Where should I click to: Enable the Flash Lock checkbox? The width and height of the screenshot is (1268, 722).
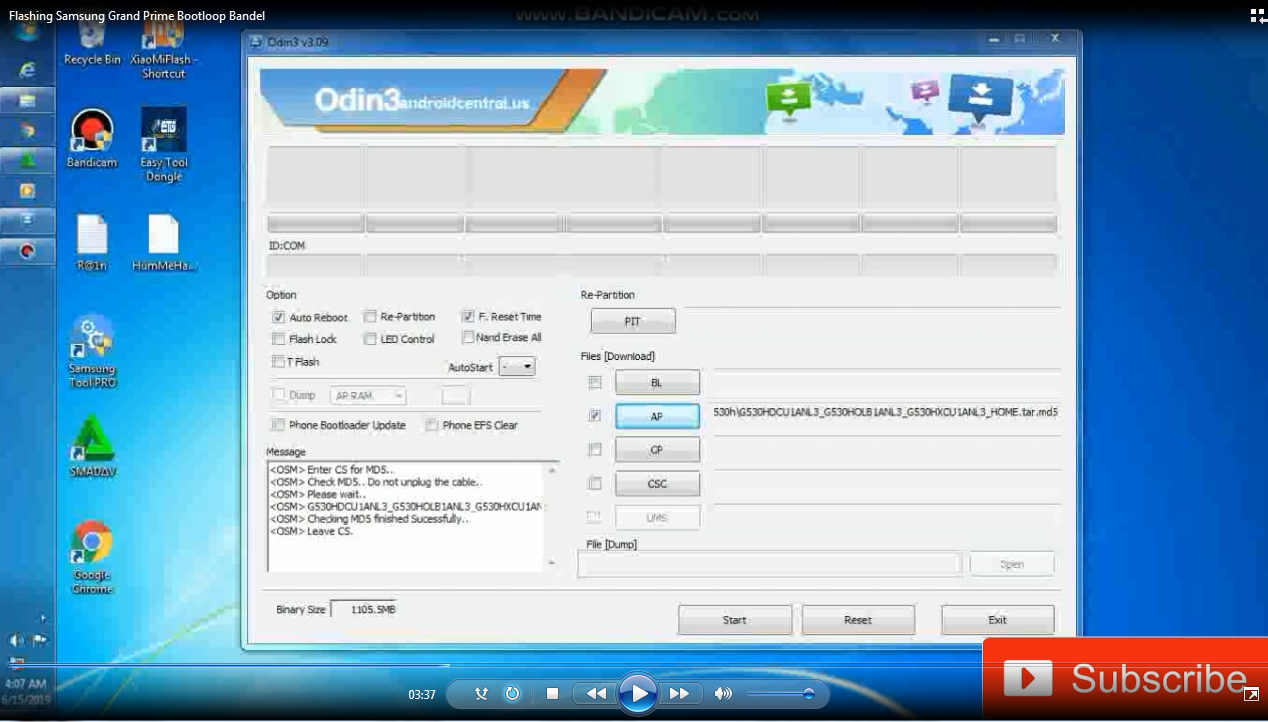tap(279, 339)
